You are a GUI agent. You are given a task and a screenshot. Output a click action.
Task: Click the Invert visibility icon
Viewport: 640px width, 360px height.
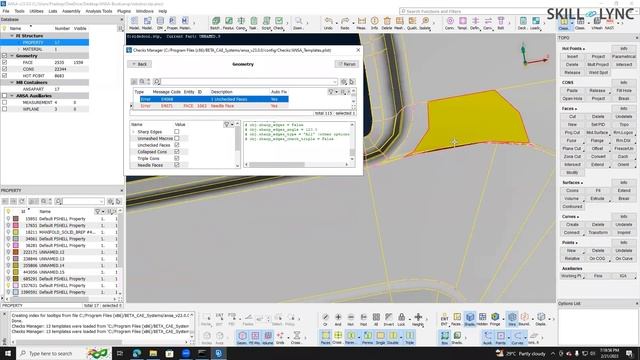(x=389, y=318)
